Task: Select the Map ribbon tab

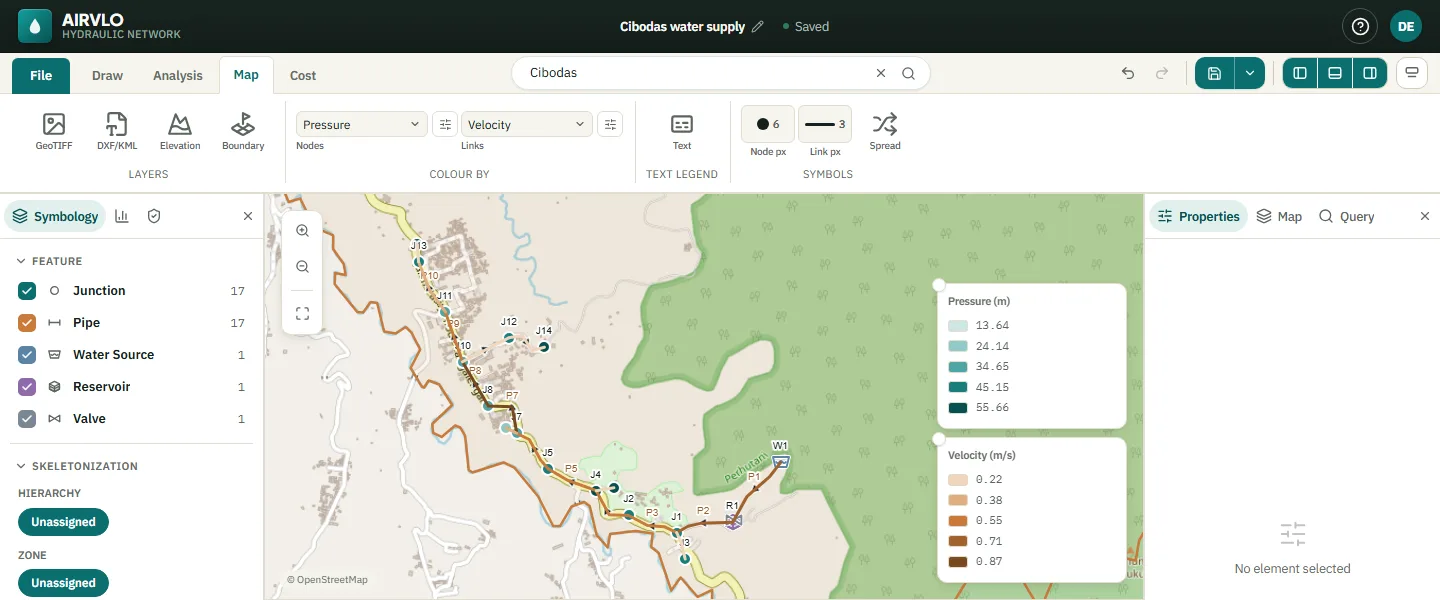Action: coord(246,75)
